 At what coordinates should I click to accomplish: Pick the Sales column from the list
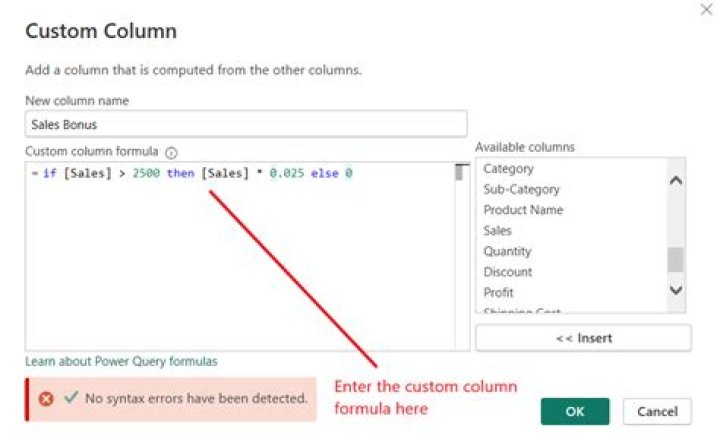(x=497, y=230)
